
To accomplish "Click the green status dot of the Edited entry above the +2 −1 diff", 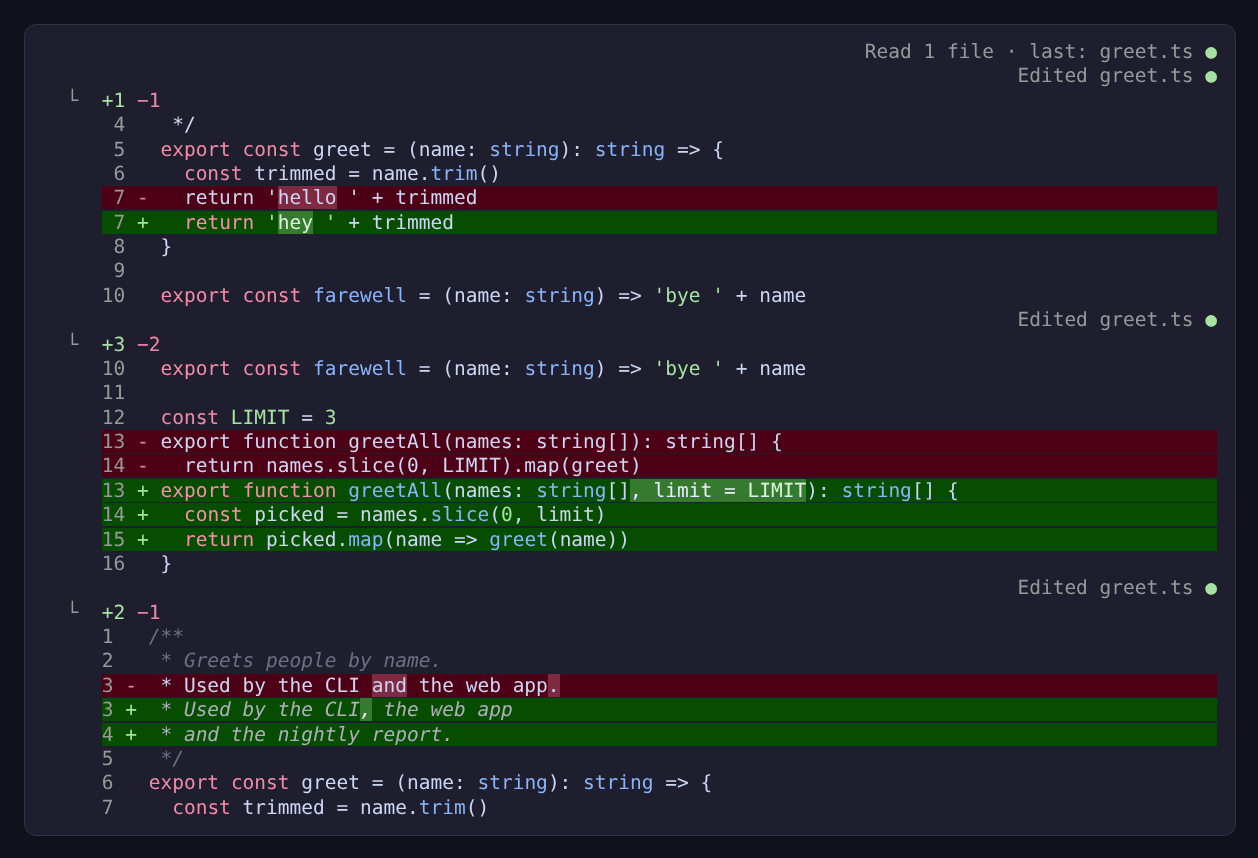I will 1211,588.
